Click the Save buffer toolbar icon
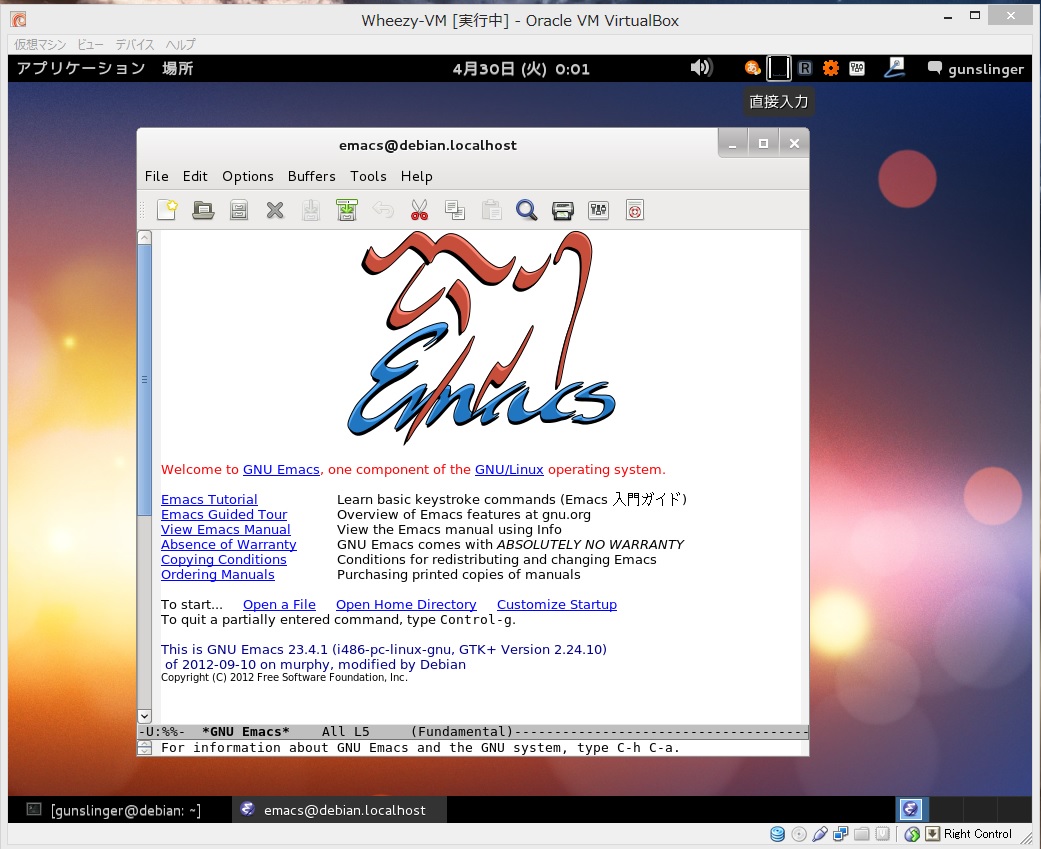 tap(311, 210)
